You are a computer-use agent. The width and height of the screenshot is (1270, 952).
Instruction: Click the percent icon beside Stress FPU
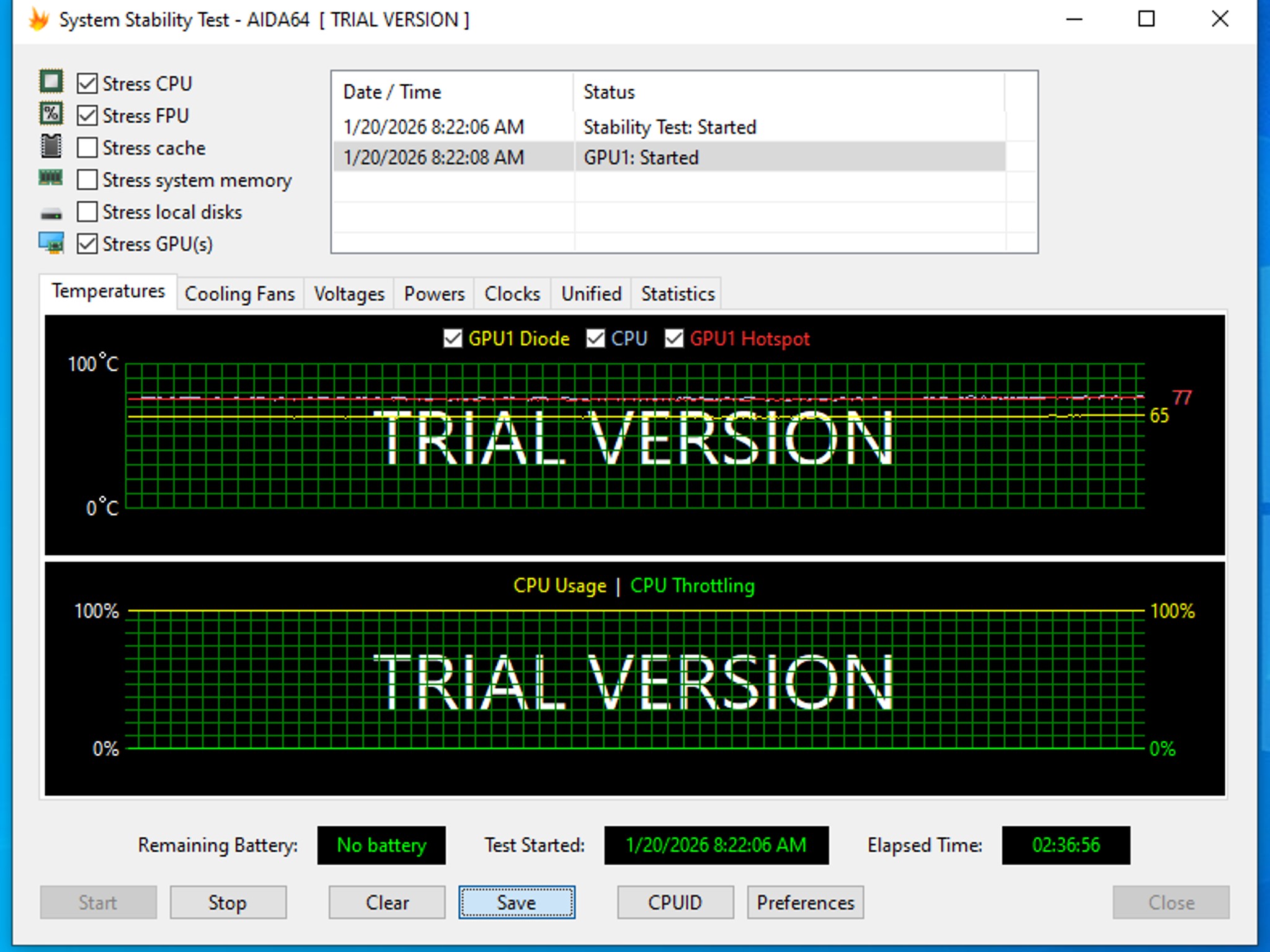pyautogui.click(x=51, y=114)
